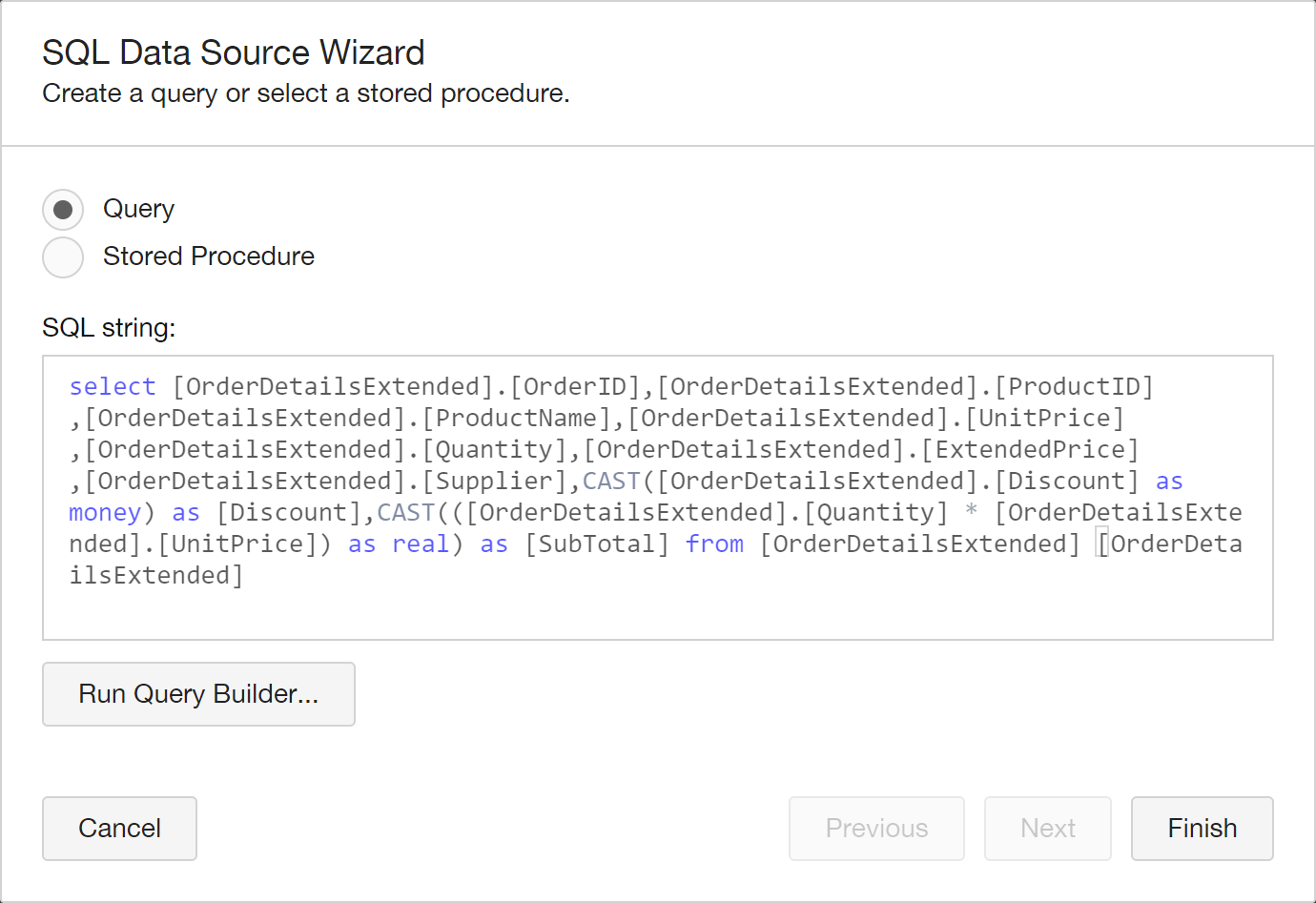This screenshot has width=1316, height=903.
Task: Click the SQL string label
Action: coord(109,328)
